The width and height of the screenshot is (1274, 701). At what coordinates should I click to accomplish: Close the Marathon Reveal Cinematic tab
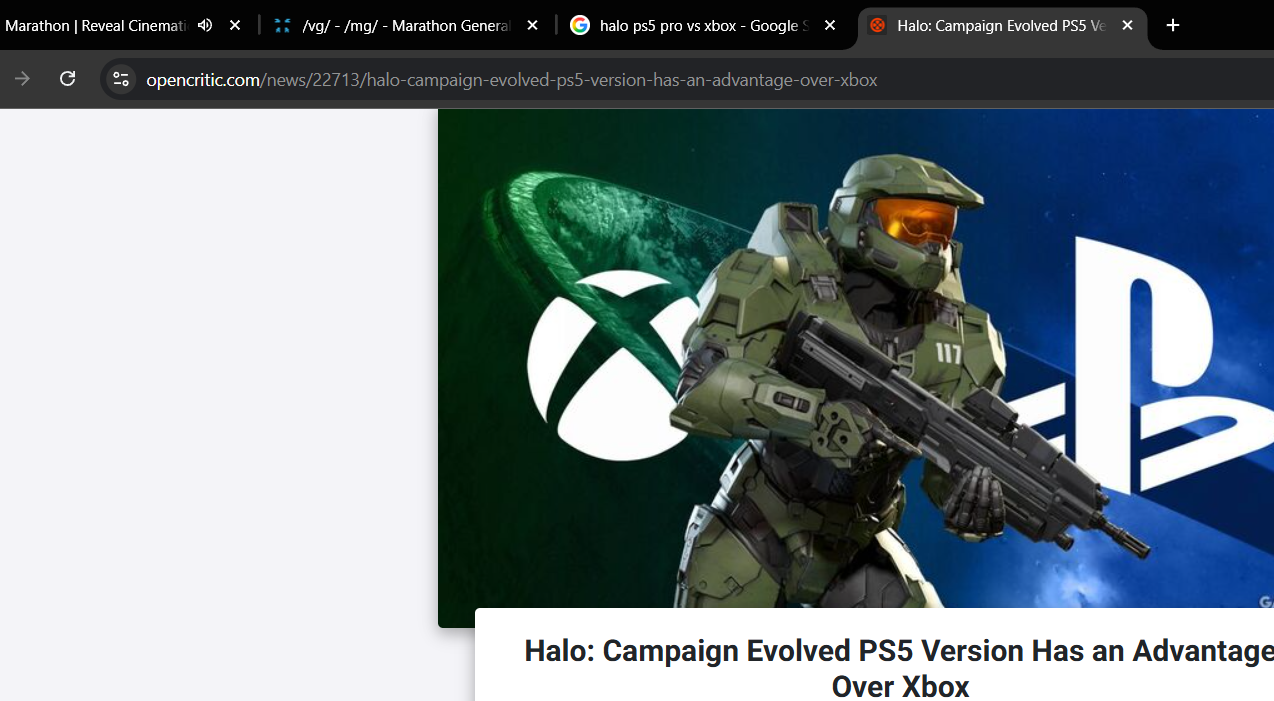tap(235, 26)
